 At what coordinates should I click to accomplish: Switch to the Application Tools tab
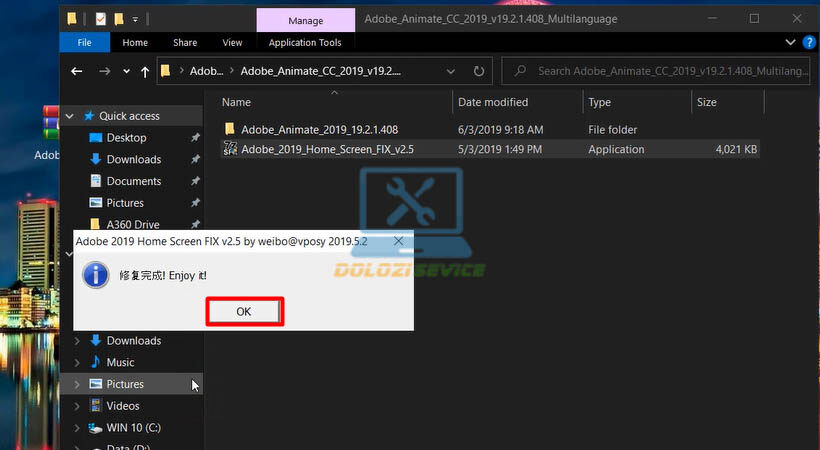(305, 43)
